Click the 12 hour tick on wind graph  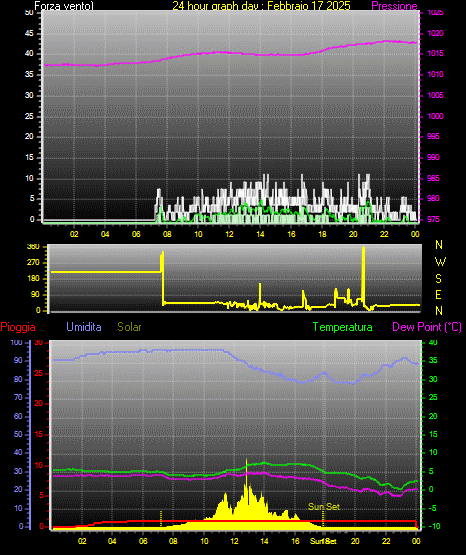pos(229,234)
